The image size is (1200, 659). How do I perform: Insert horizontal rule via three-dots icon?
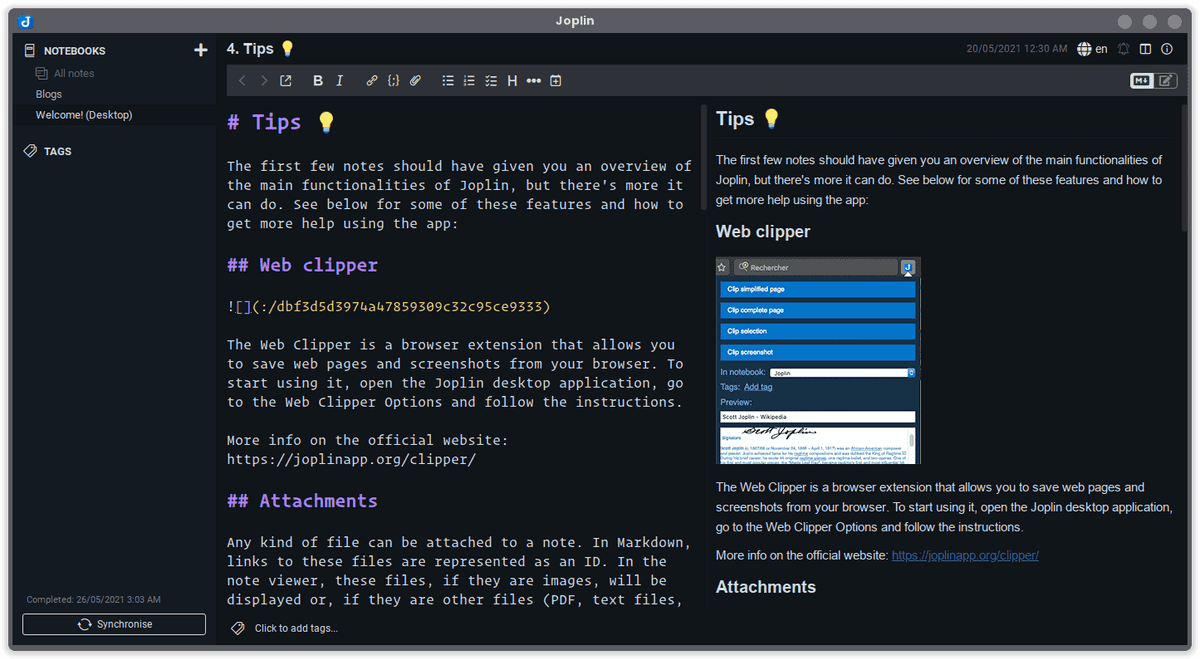tap(534, 81)
